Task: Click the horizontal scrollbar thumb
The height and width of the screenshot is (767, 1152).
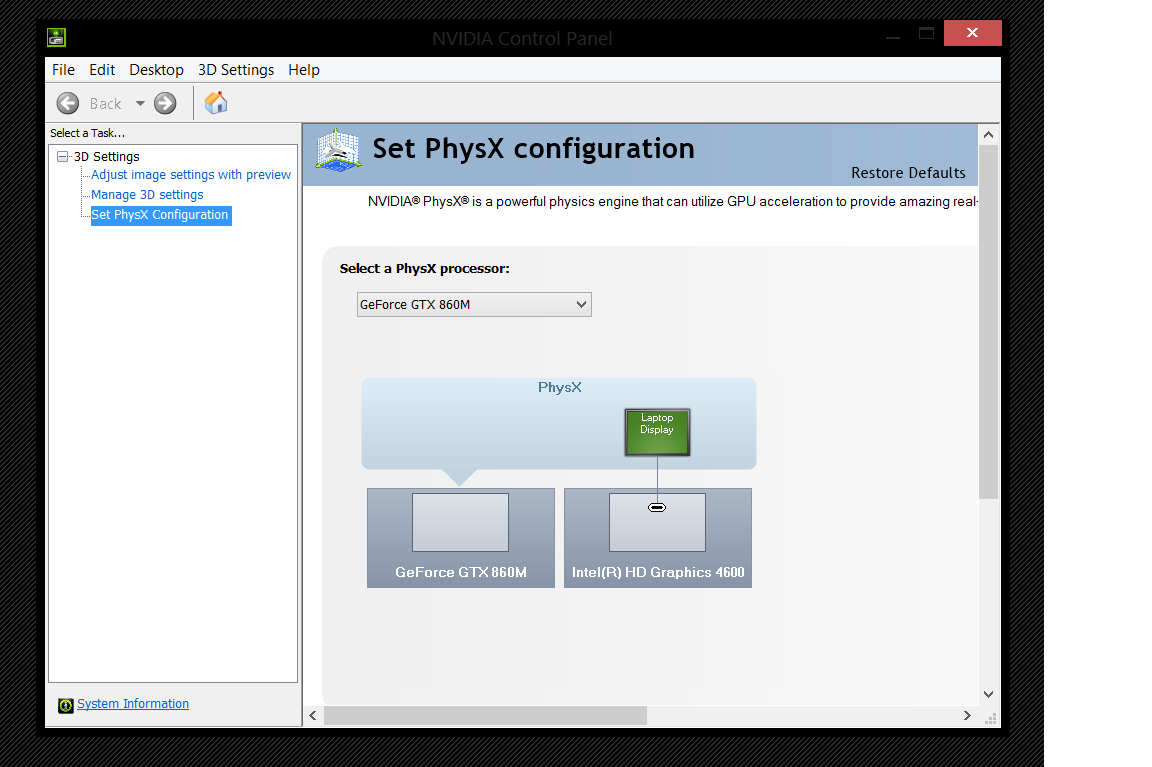Action: [x=486, y=716]
